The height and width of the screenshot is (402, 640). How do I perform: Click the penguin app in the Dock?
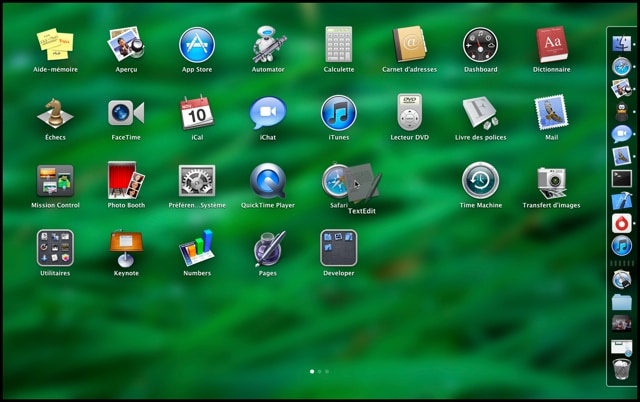pos(622,111)
